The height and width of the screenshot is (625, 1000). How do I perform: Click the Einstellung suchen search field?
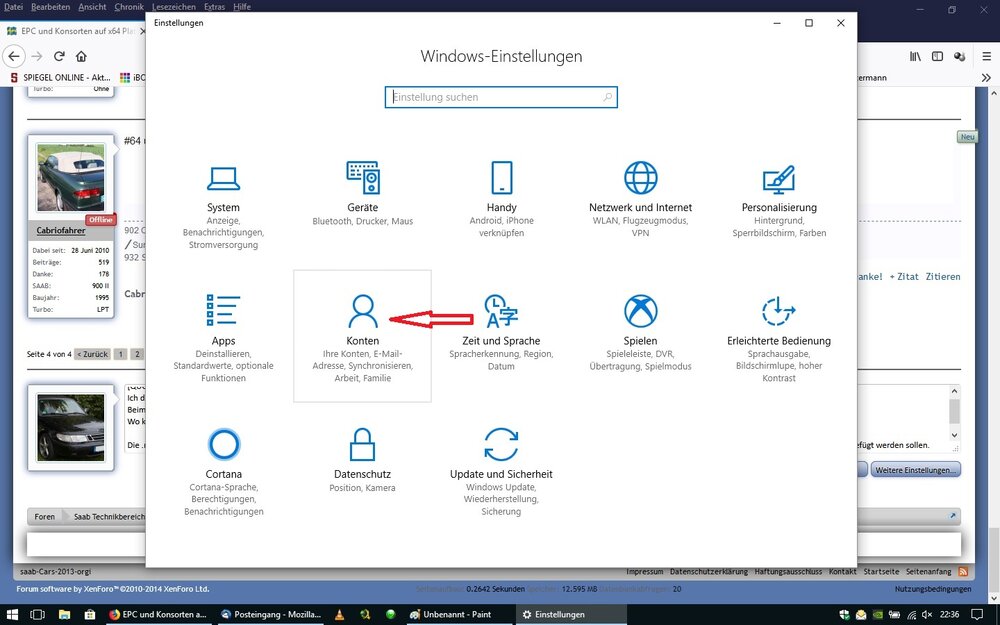click(501, 97)
